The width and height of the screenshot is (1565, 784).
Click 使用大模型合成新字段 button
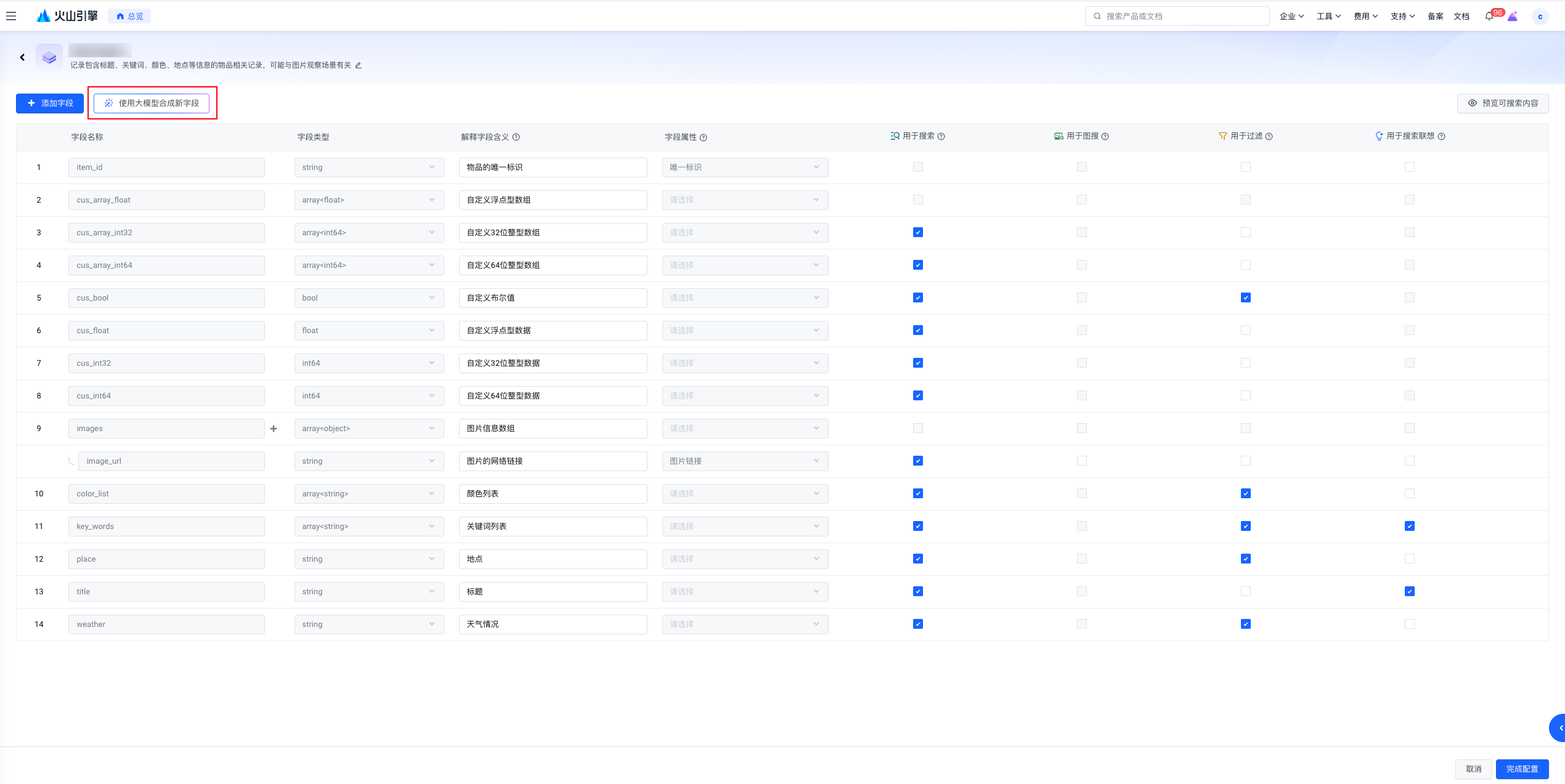coord(152,103)
